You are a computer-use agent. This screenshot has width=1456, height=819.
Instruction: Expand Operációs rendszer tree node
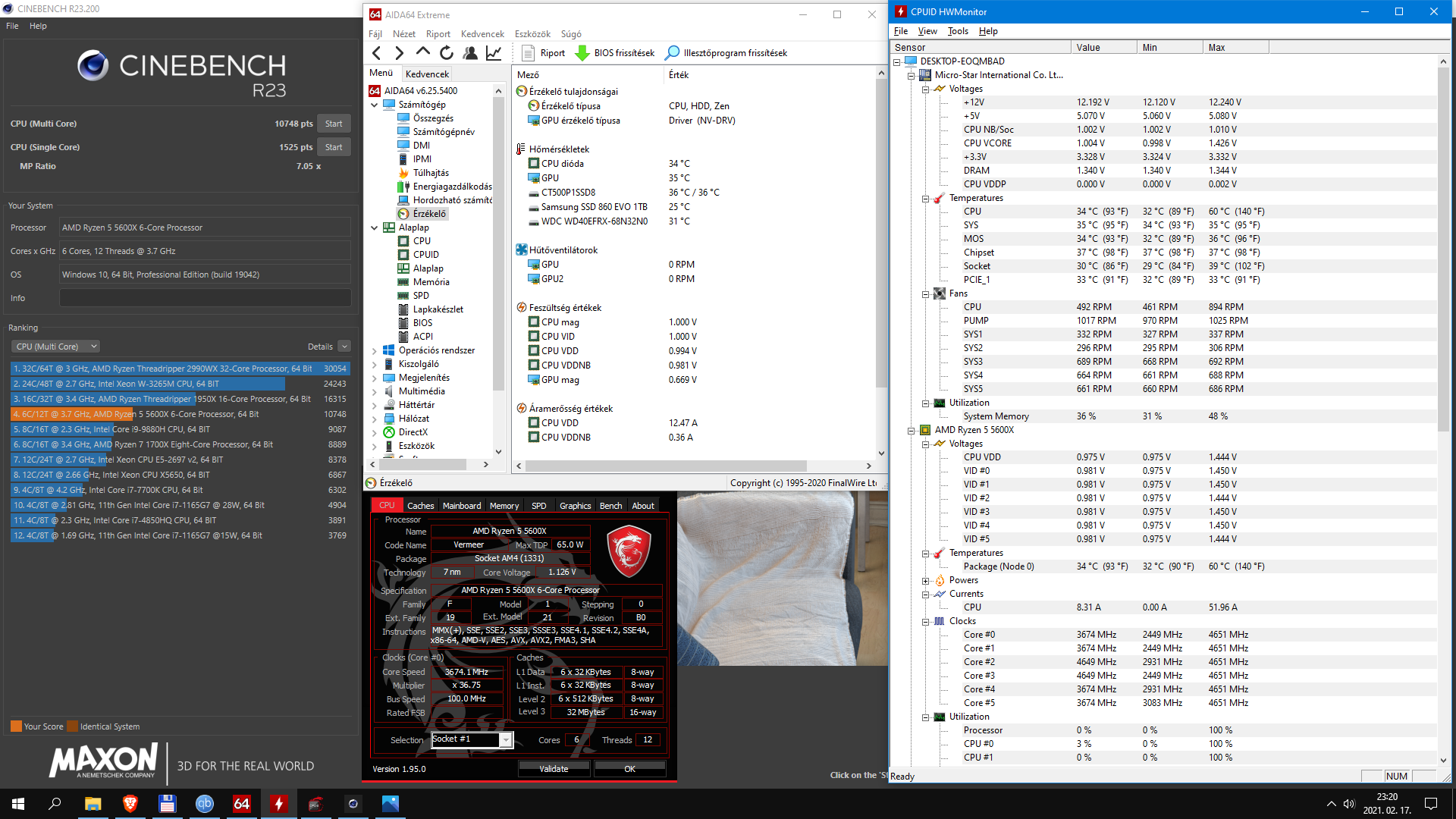pos(375,350)
